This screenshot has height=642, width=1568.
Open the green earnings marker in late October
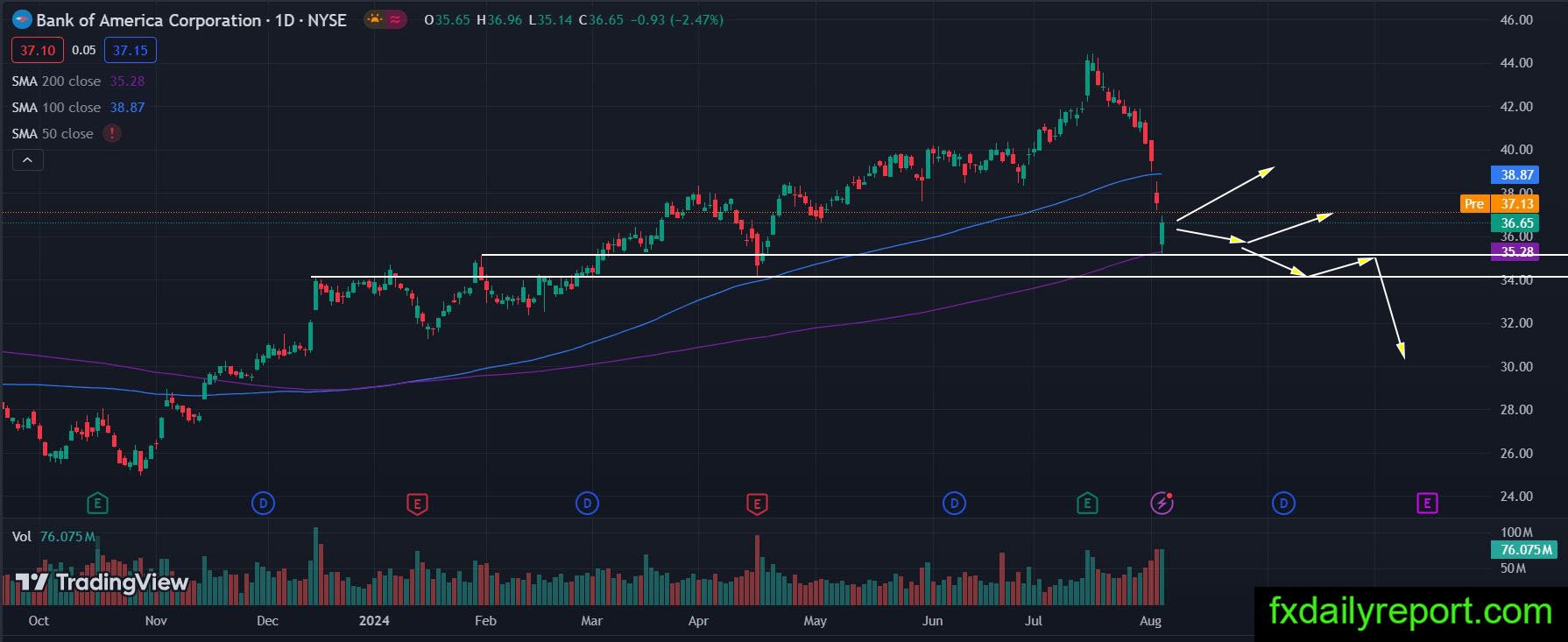coord(97,504)
